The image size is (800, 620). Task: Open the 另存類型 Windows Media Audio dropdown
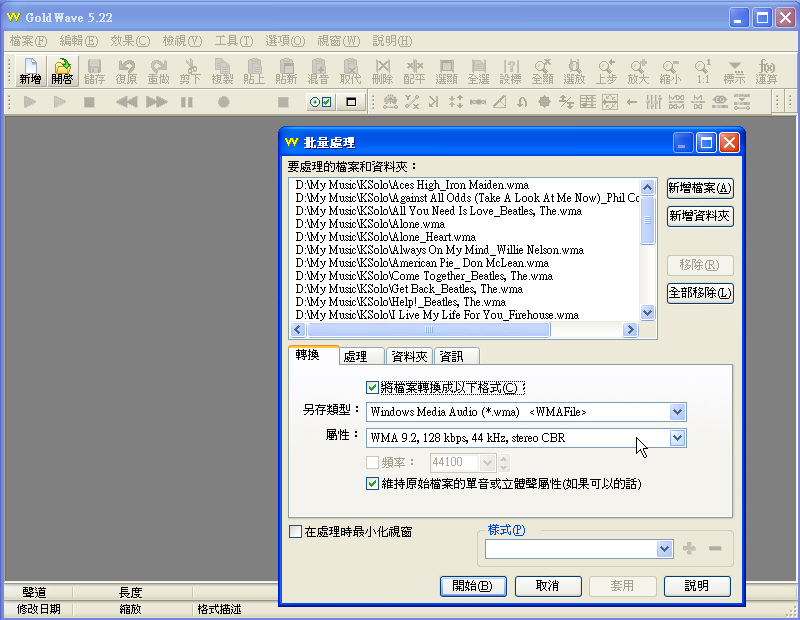677,412
